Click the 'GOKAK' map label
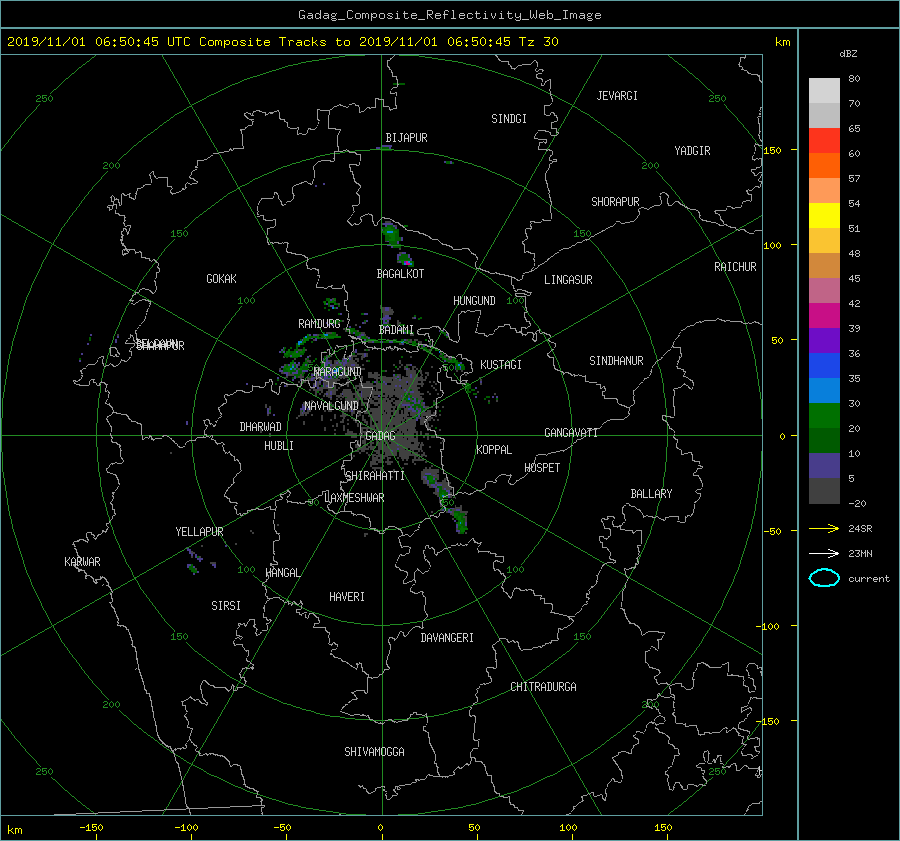900x841 pixels. (x=221, y=279)
